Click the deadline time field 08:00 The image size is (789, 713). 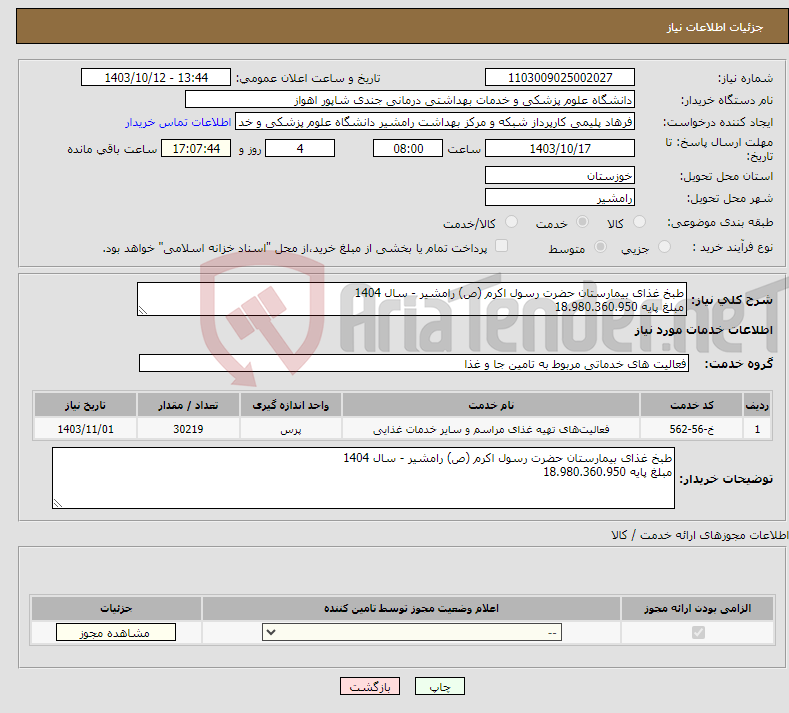click(x=408, y=148)
